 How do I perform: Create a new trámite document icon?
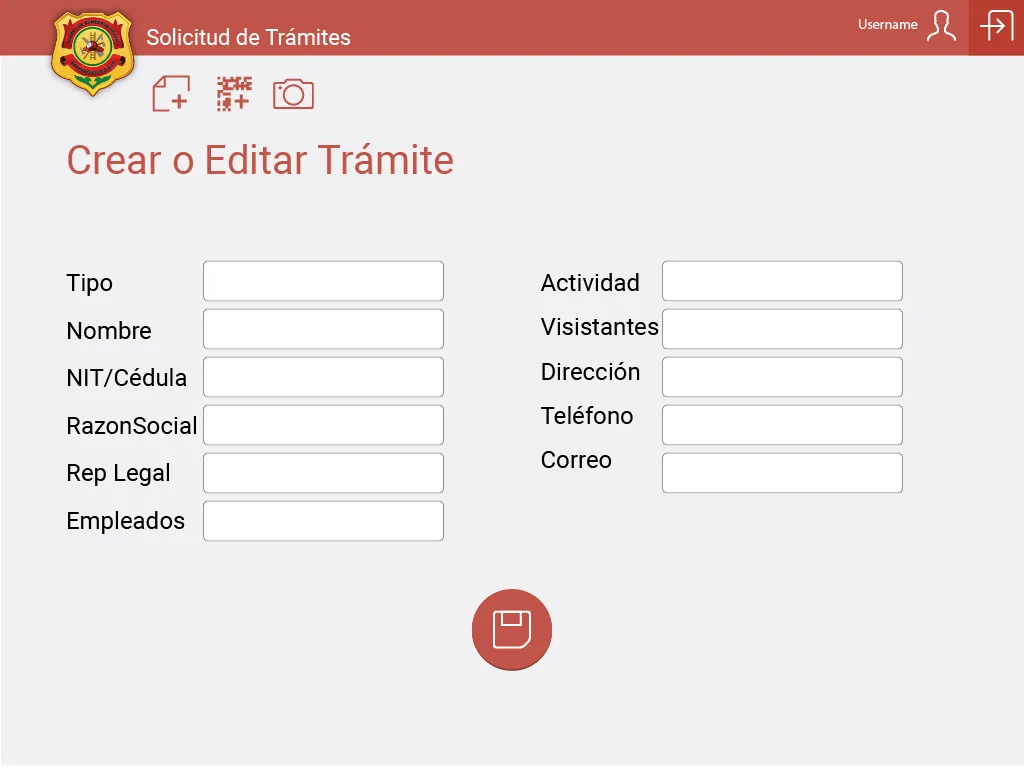(x=171, y=93)
